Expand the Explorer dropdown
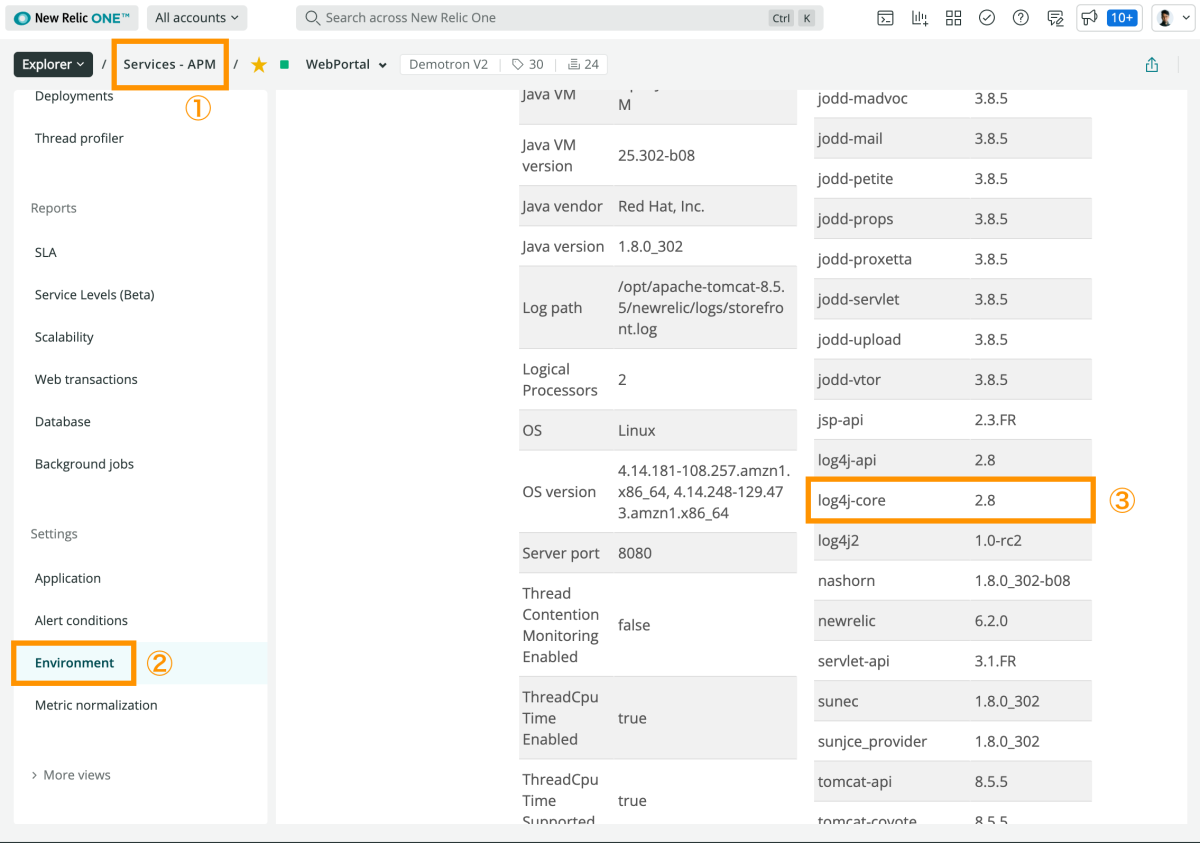The height and width of the screenshot is (843, 1200). (x=53, y=65)
